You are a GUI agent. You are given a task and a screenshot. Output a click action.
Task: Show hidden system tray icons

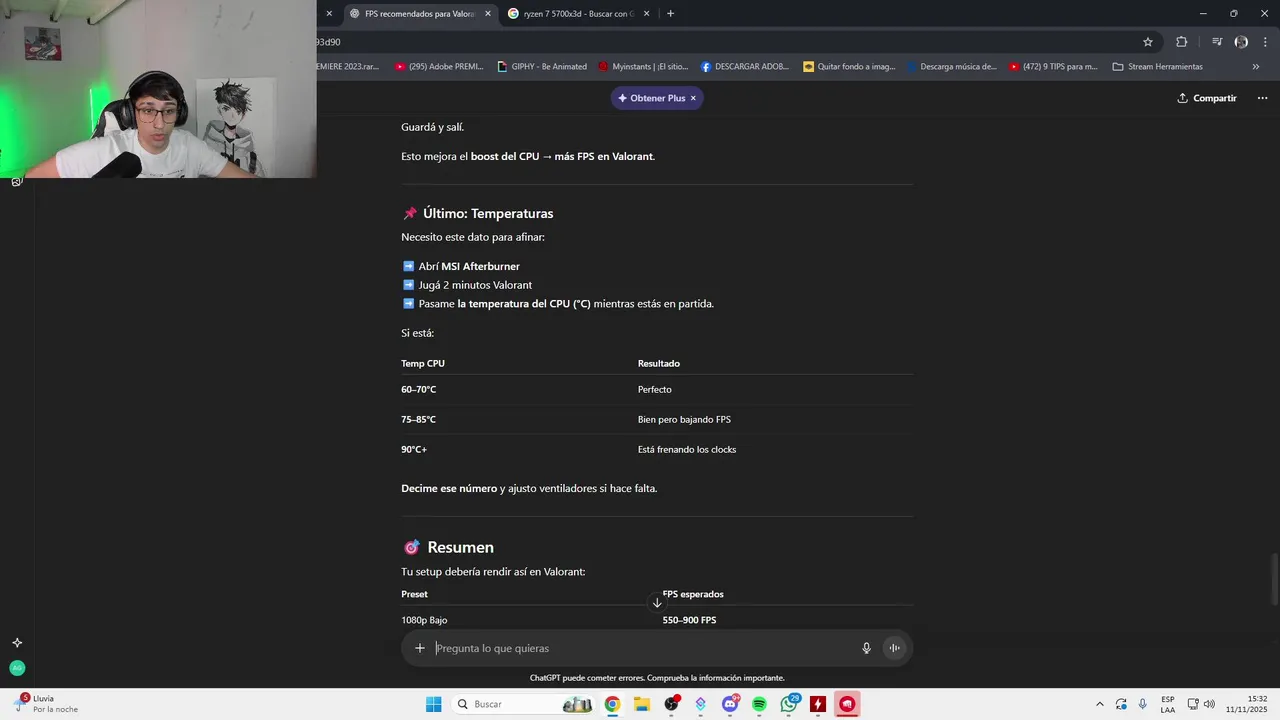(x=1100, y=704)
